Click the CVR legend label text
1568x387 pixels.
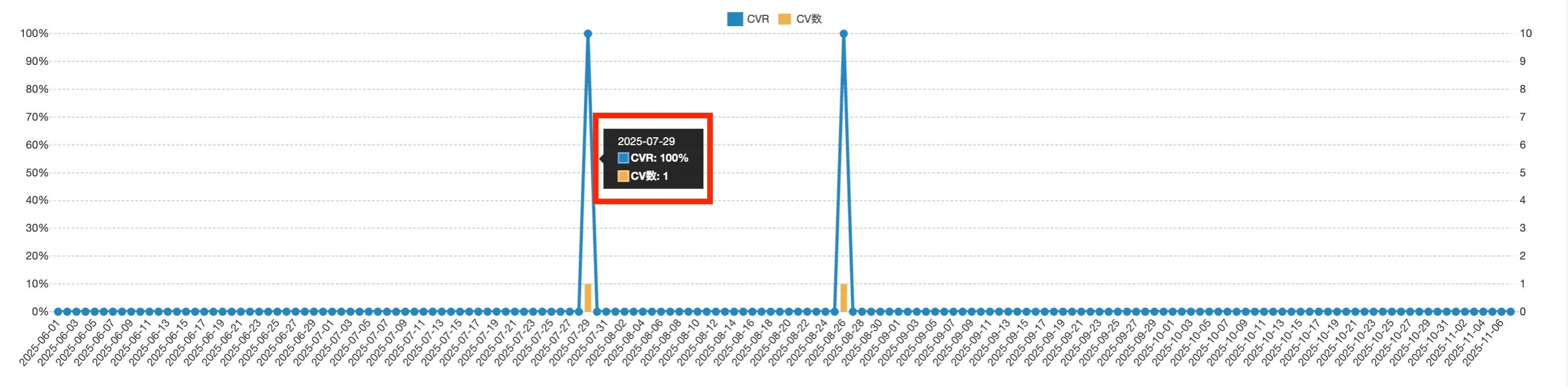758,19
